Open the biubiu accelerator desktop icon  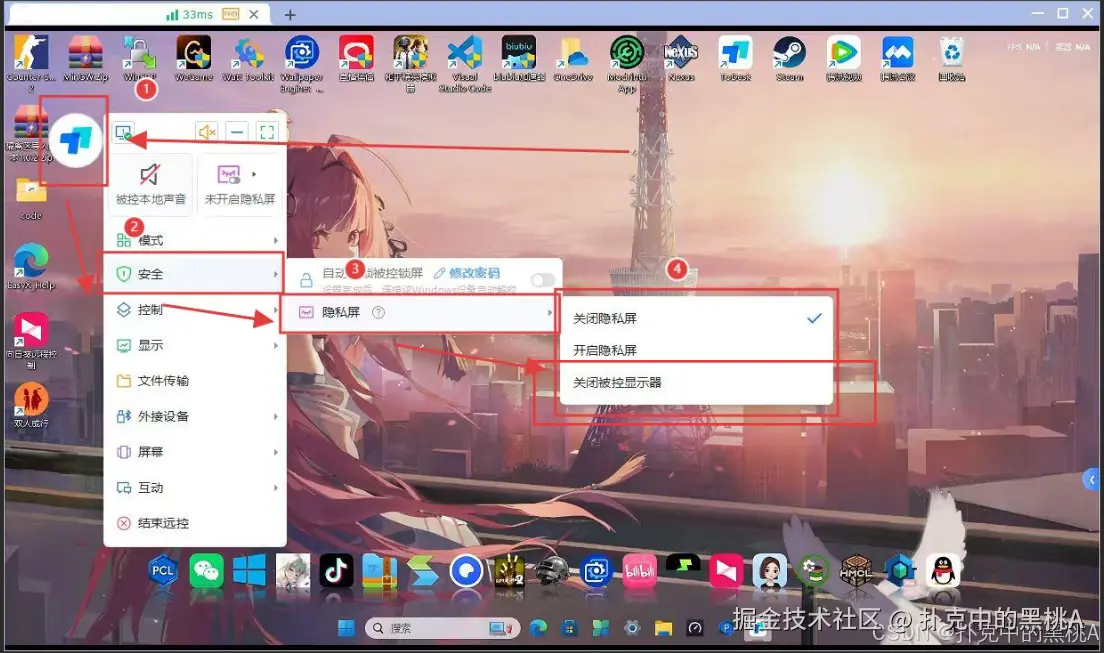tap(519, 58)
